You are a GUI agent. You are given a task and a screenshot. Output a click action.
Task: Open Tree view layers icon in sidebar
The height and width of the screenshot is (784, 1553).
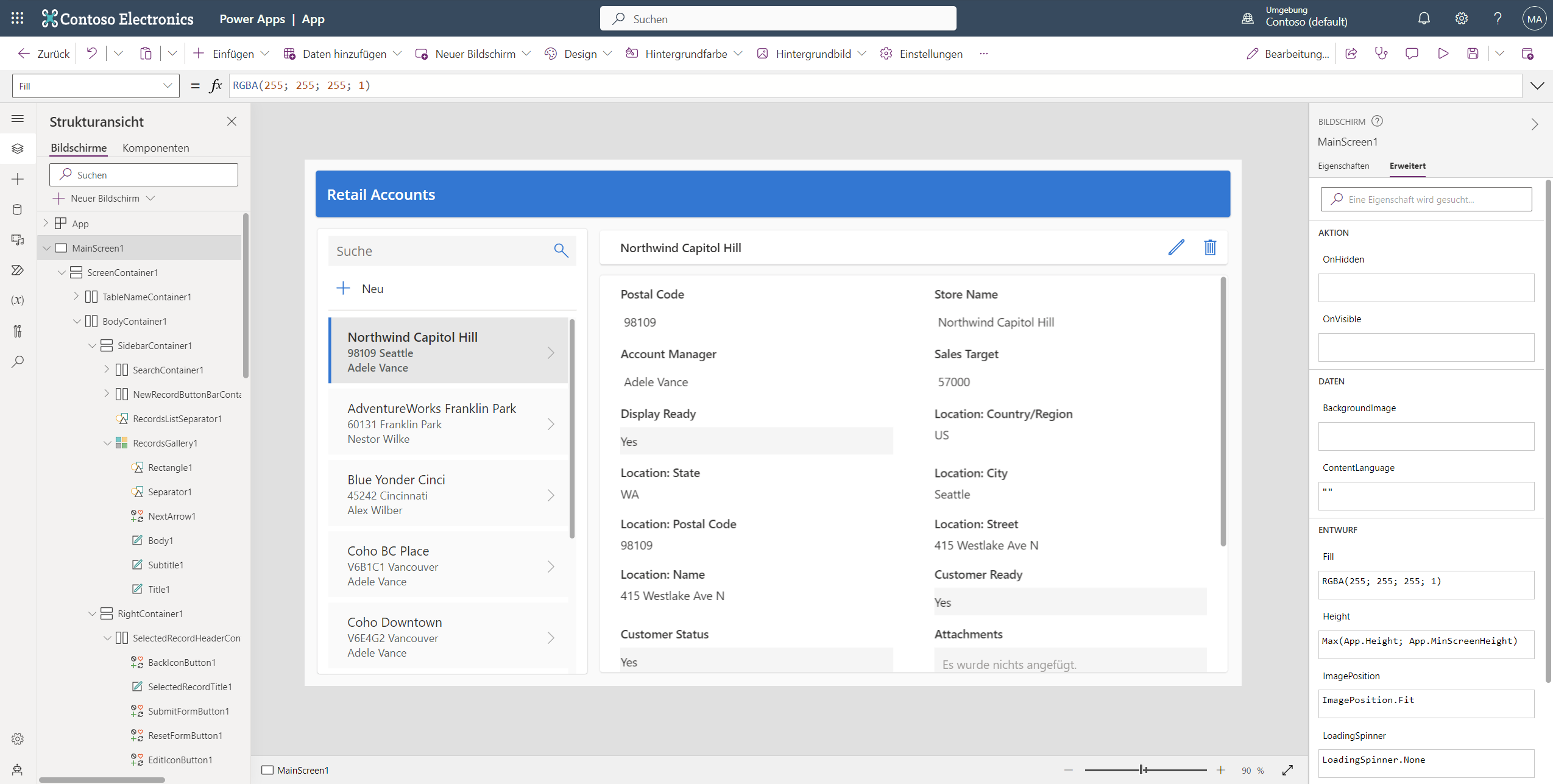coord(18,149)
